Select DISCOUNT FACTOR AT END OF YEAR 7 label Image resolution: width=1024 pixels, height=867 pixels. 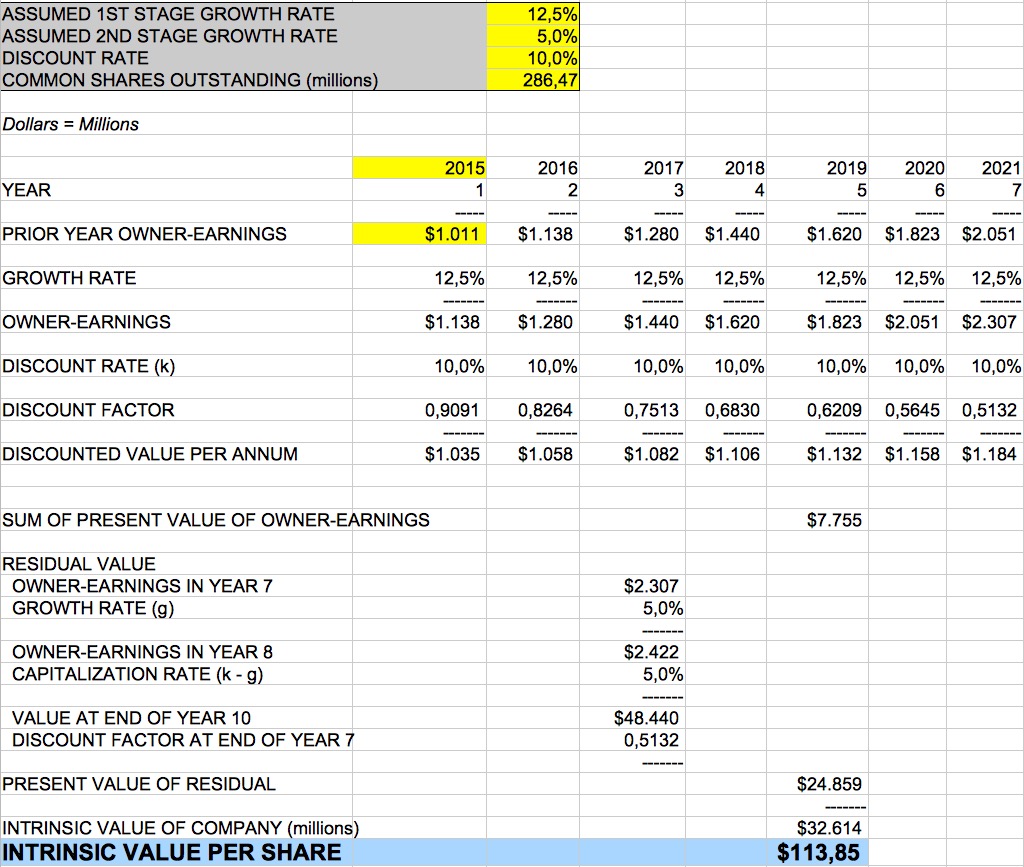184,740
